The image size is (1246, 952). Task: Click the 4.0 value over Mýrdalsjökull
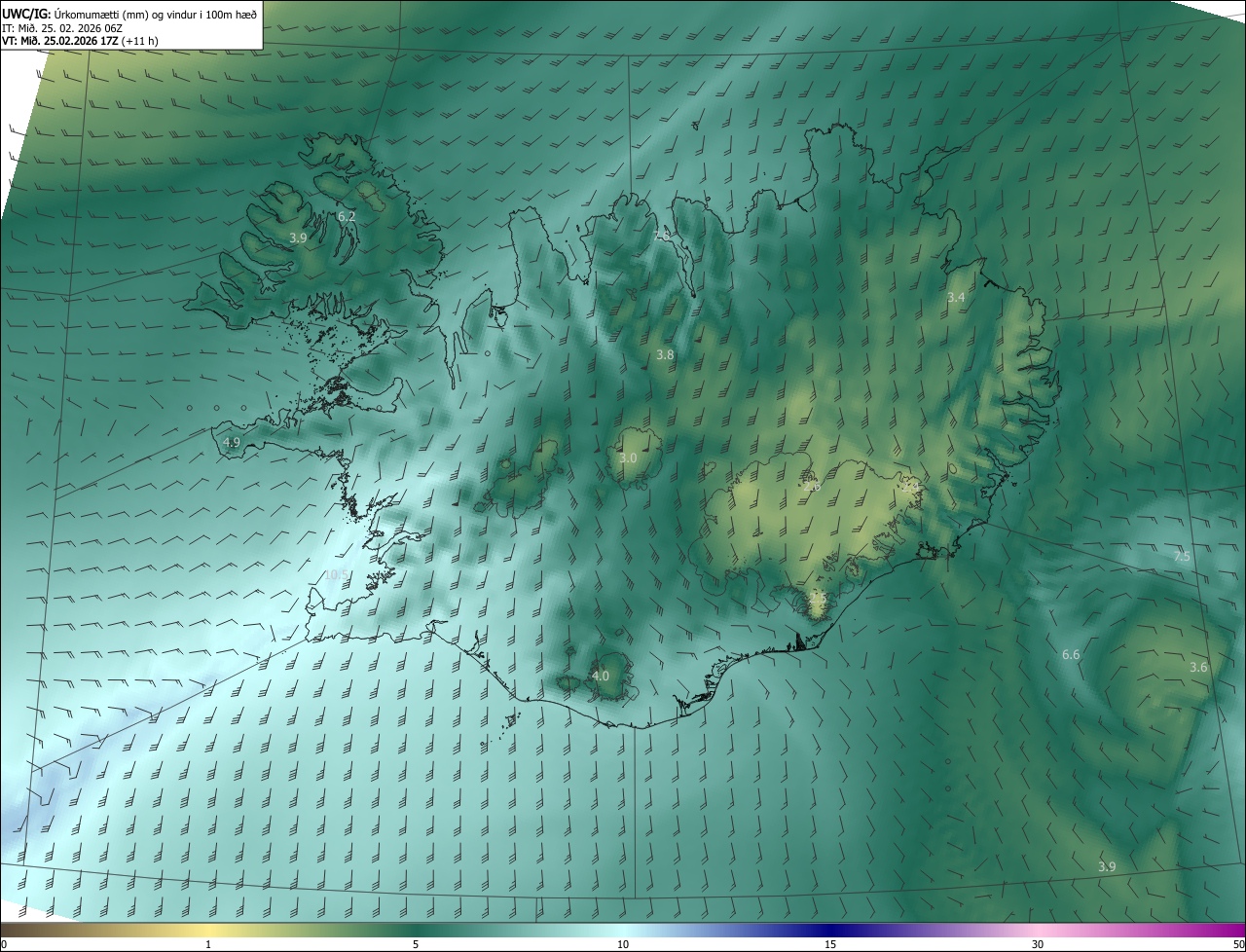pos(601,676)
